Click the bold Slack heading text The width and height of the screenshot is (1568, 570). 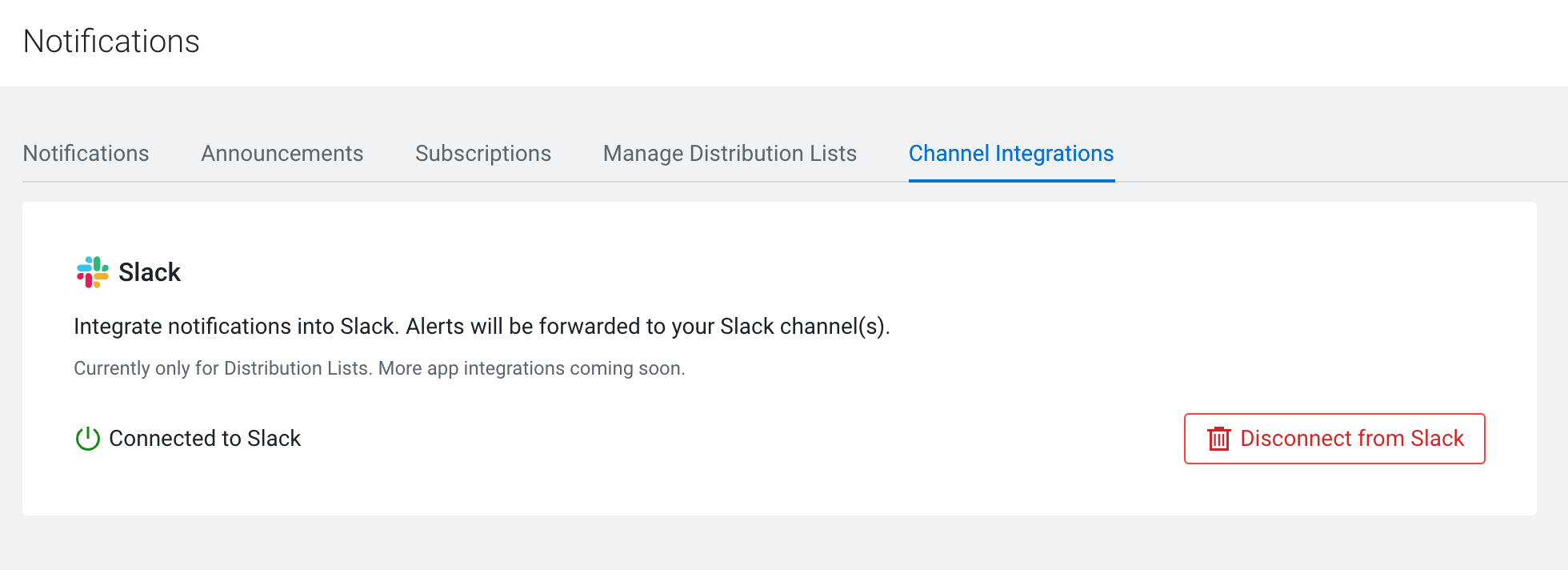pos(150,272)
